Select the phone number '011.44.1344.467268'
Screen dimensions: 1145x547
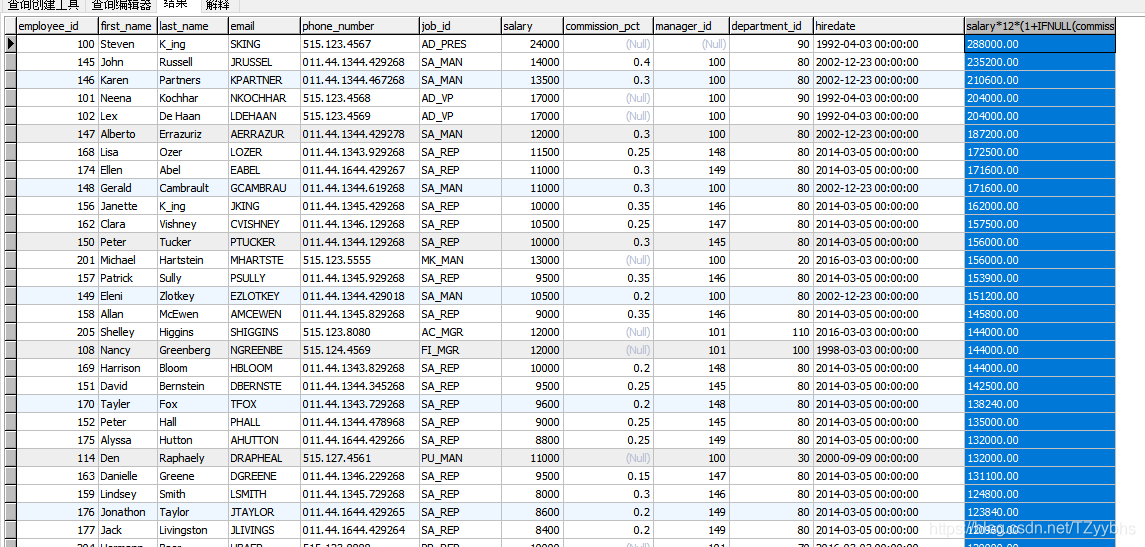click(359, 80)
